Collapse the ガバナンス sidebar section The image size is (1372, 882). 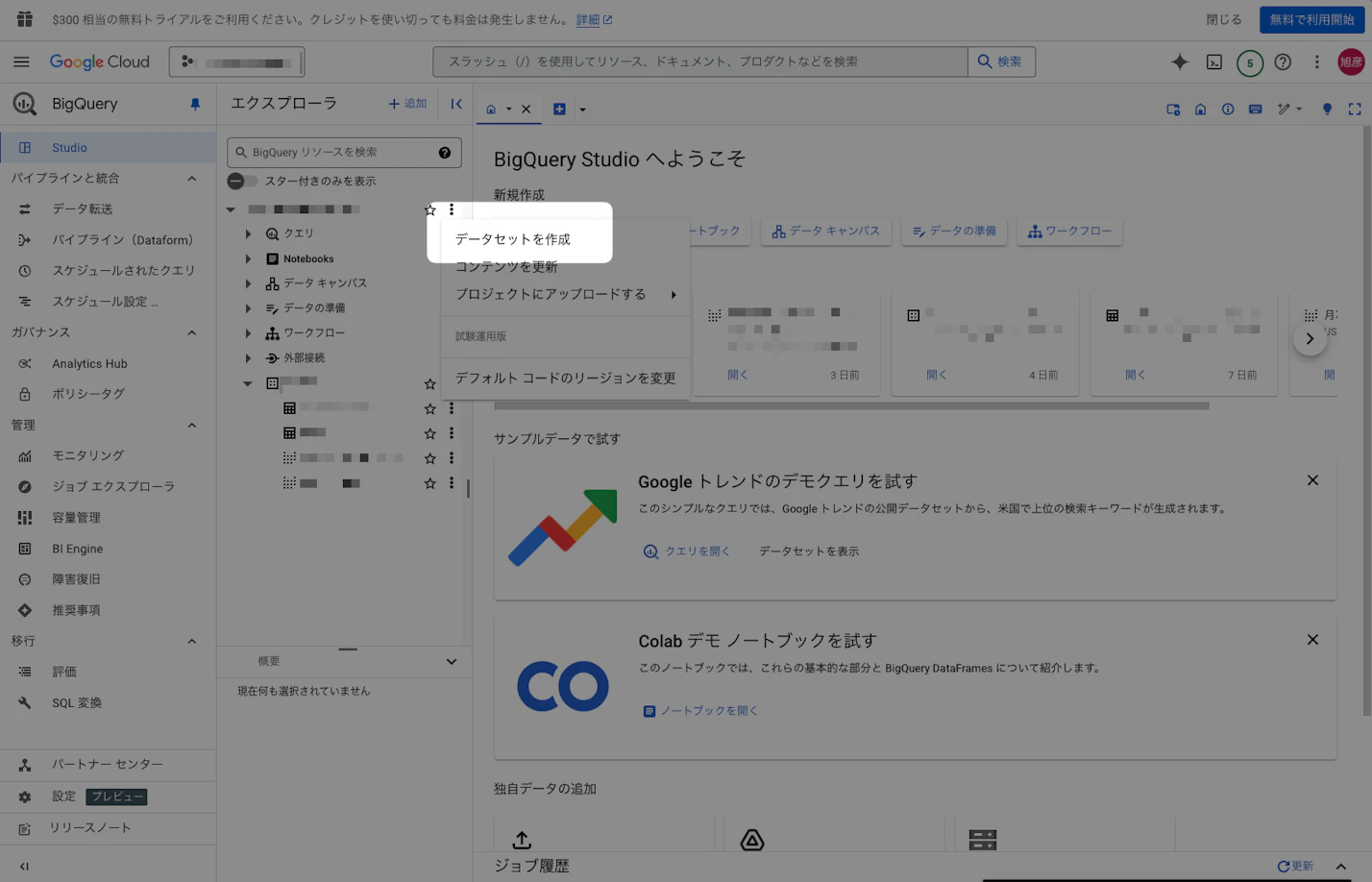(191, 332)
